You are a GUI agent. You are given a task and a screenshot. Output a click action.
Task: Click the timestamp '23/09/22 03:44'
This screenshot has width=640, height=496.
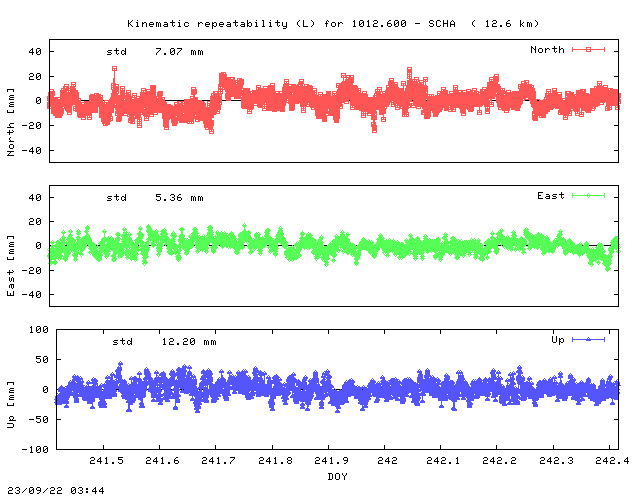click(x=56, y=490)
